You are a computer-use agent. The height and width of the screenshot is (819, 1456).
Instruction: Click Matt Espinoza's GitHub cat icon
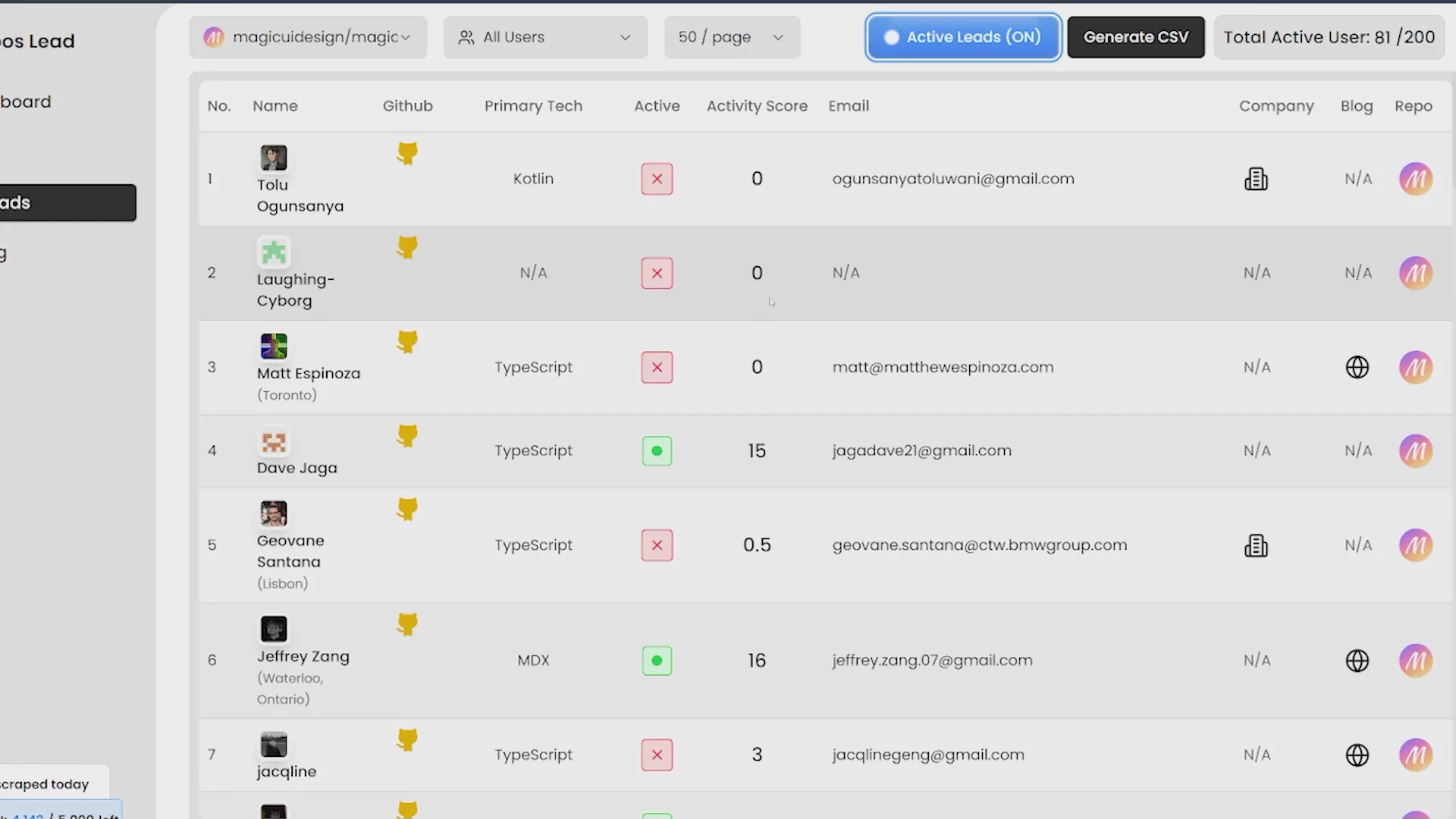click(x=407, y=342)
